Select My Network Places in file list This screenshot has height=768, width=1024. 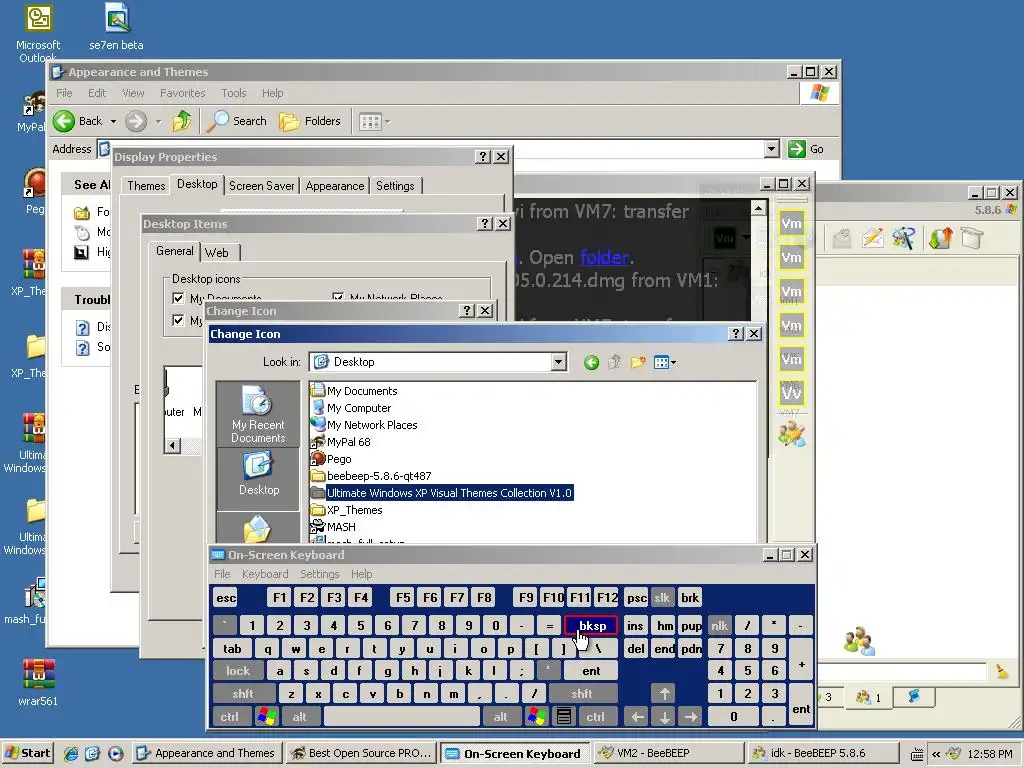[364, 424]
